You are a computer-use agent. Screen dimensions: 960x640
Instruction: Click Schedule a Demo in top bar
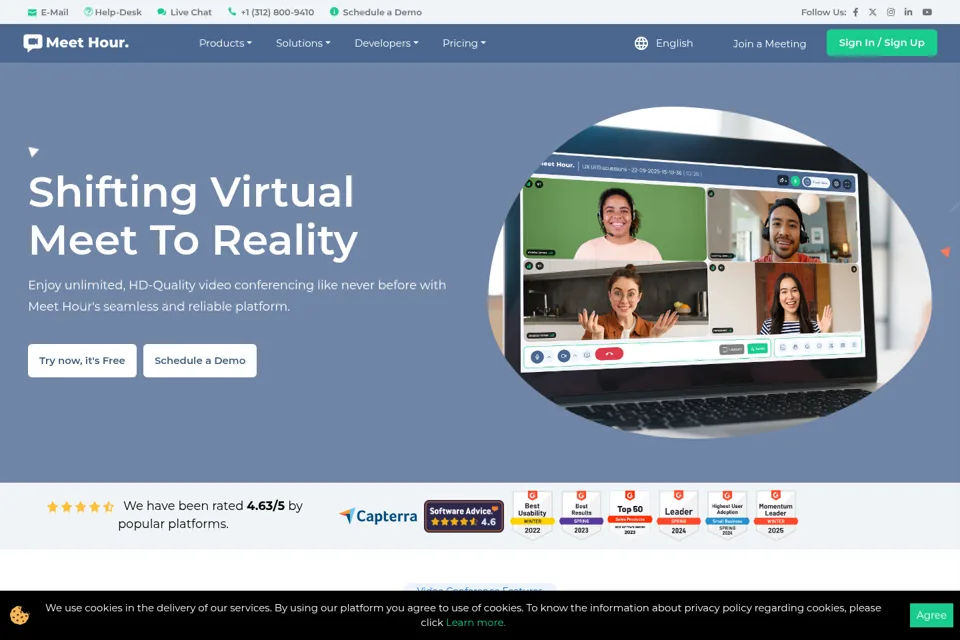(376, 12)
